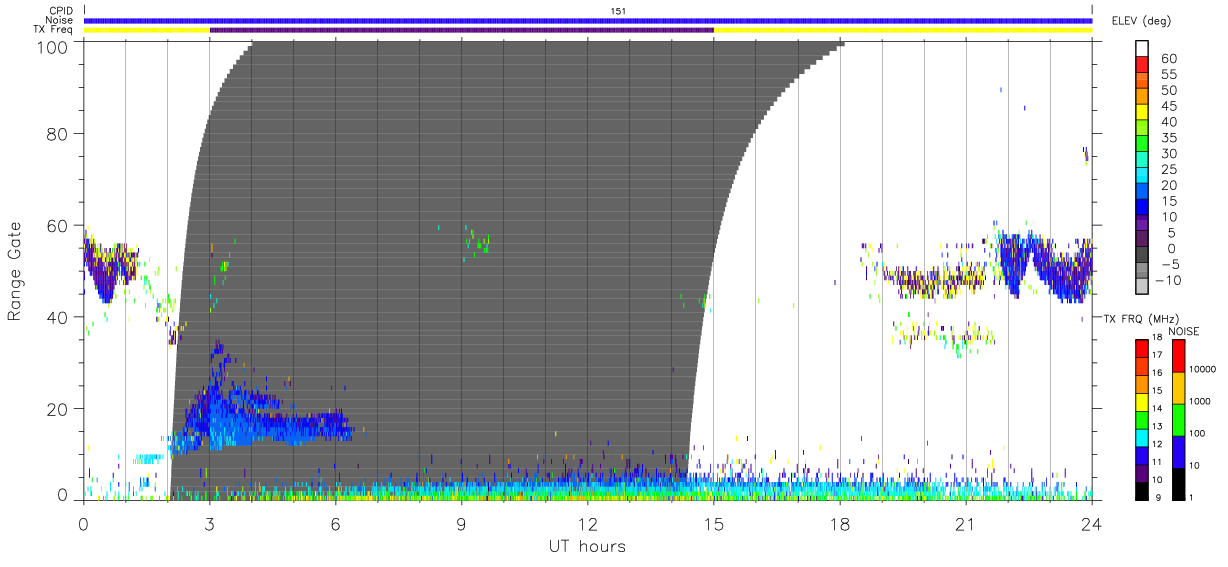The height and width of the screenshot is (567, 1228).
Task: Click the TX Freq row label
Action: point(54,30)
